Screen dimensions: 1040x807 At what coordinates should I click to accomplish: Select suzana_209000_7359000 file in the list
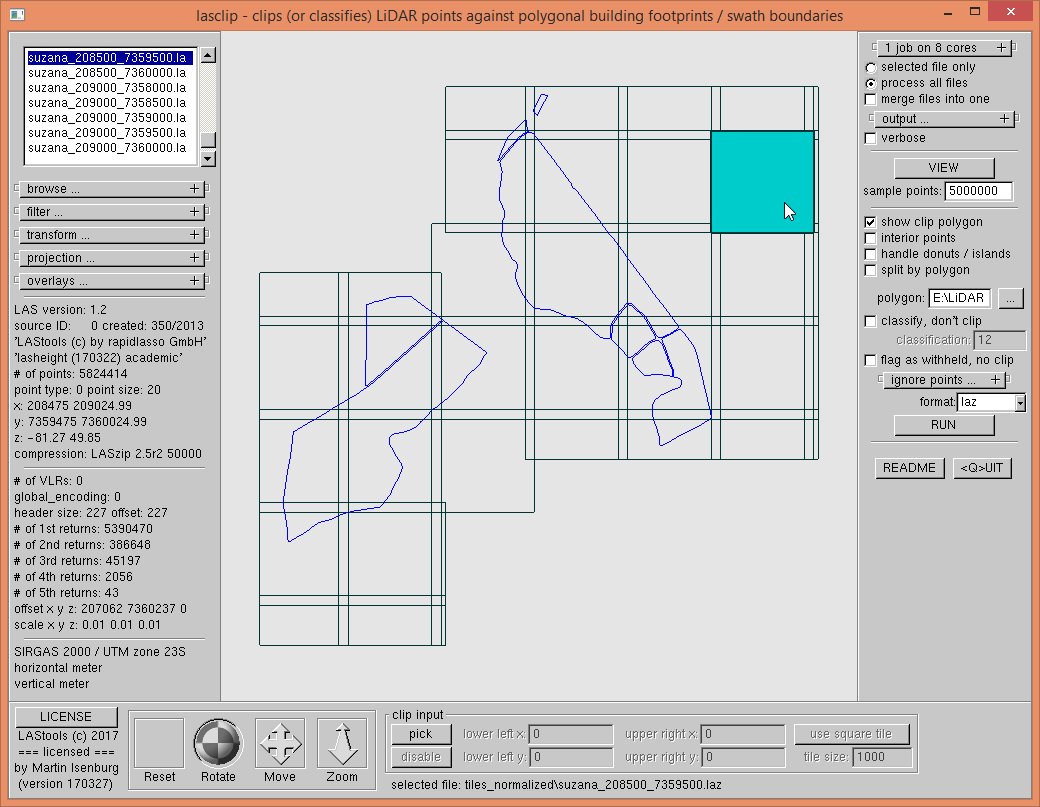point(107,116)
